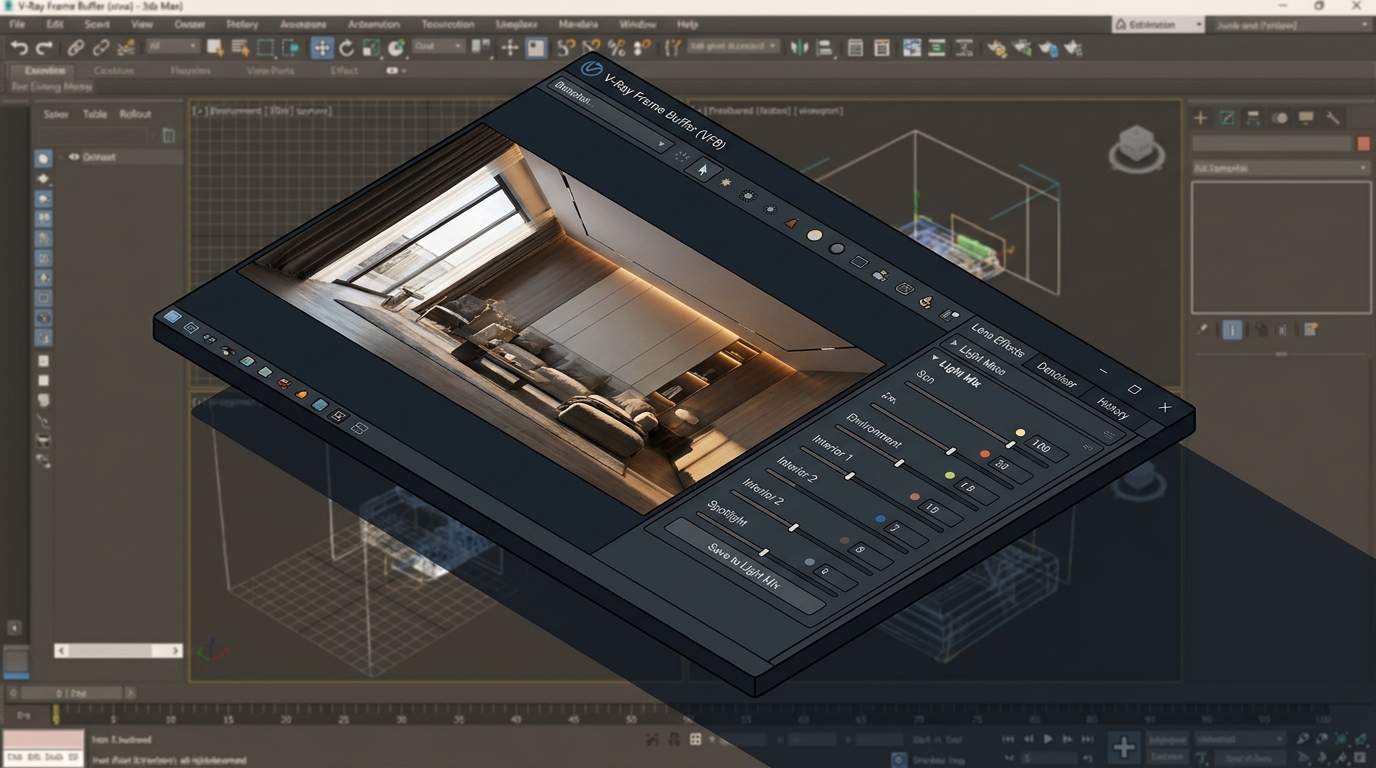Activate the Select and Scale tool
This screenshot has height=768, width=1376.
pos(371,47)
